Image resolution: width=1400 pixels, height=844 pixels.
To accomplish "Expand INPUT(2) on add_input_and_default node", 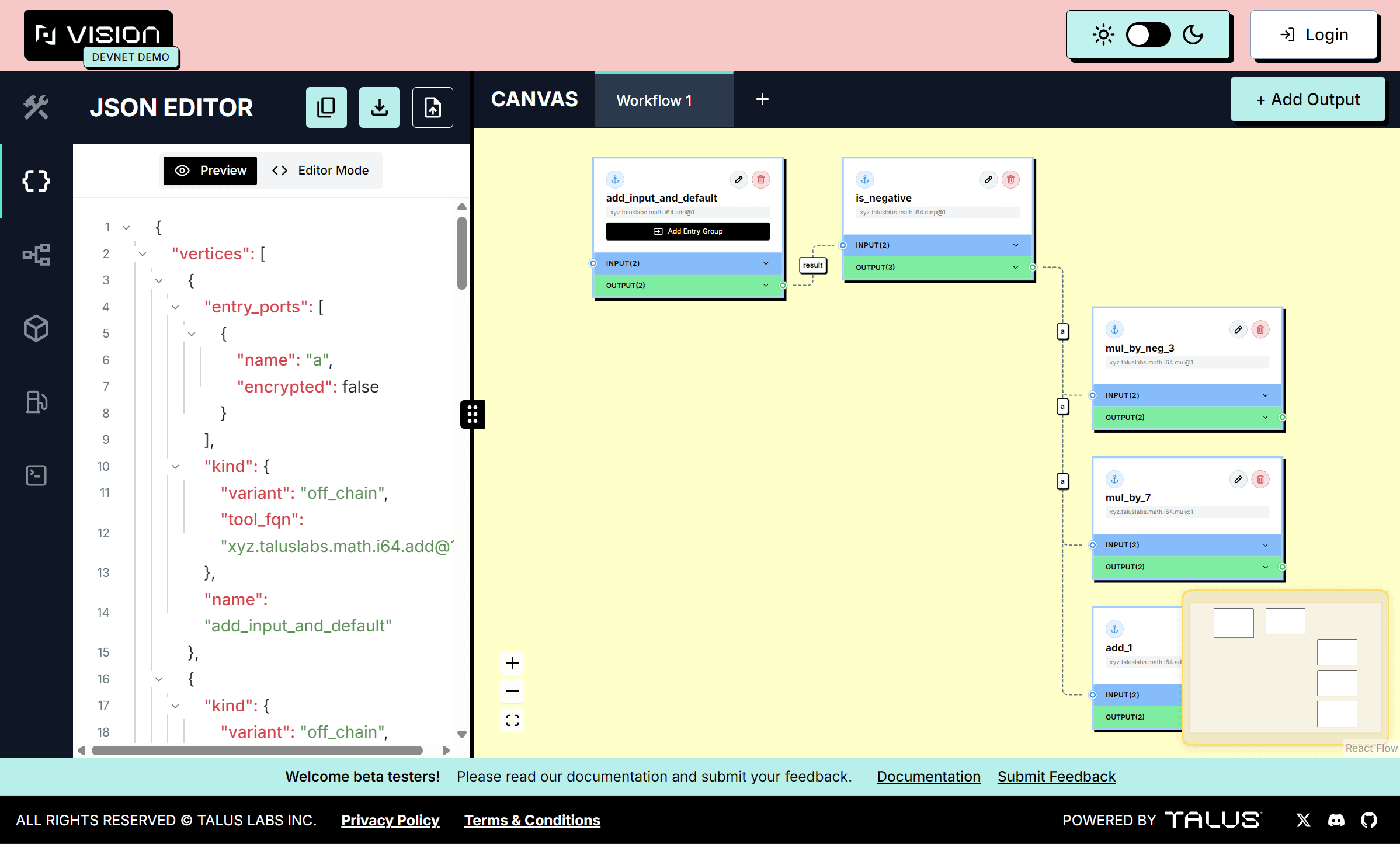I will click(687, 263).
